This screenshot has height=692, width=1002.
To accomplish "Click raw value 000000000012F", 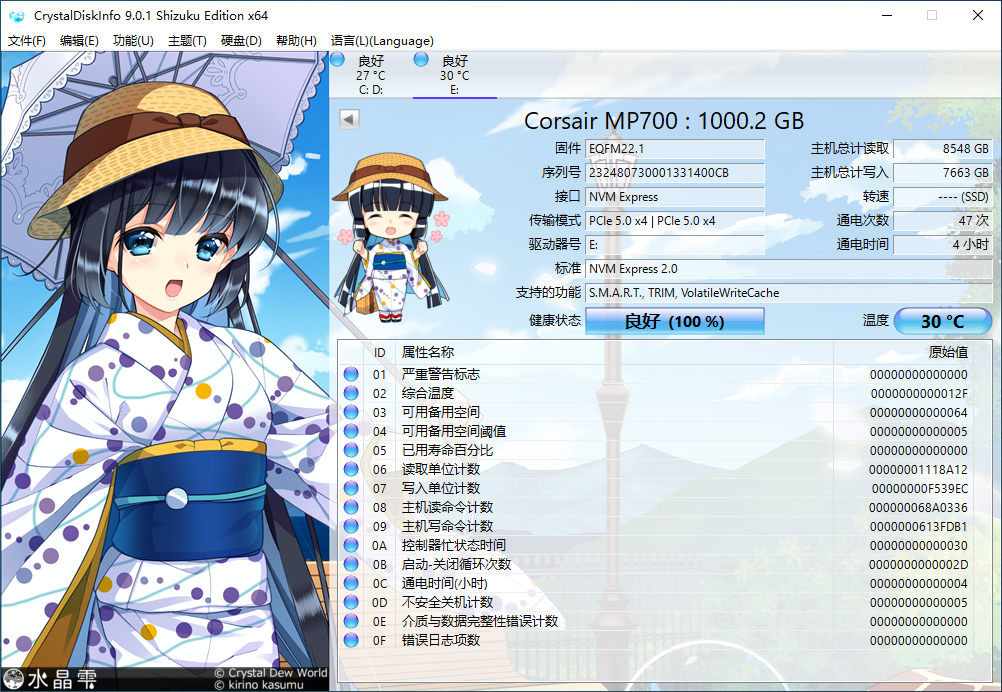I will tap(919, 394).
